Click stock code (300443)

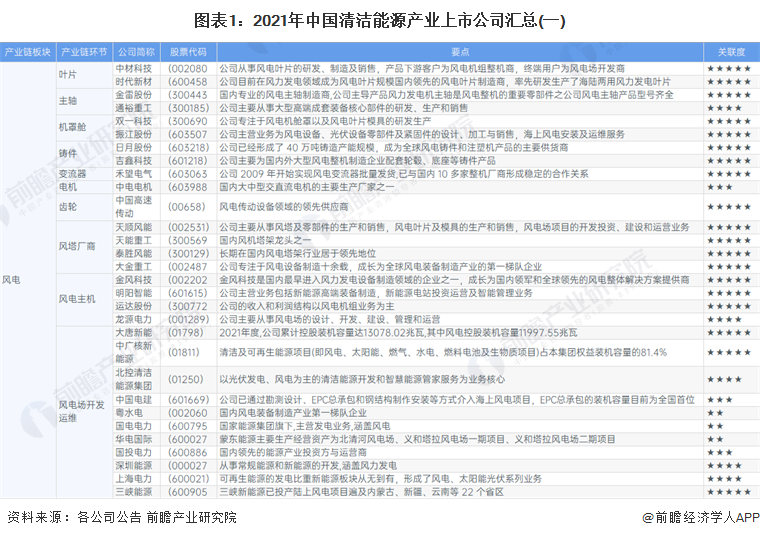(x=188, y=95)
